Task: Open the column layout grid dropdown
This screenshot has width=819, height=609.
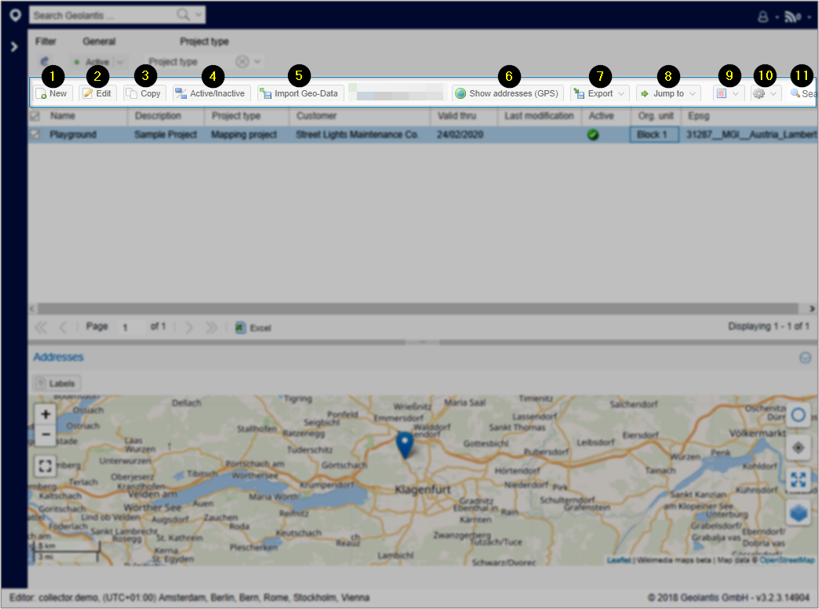Action: coord(728,93)
